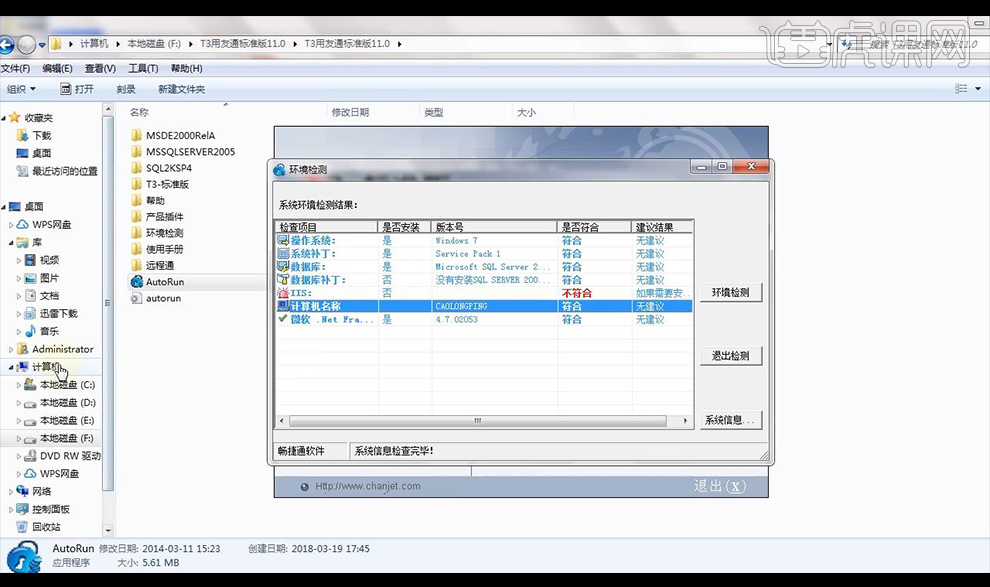Change view mode icon in Explorer toolbar

pyautogui.click(x=961, y=89)
